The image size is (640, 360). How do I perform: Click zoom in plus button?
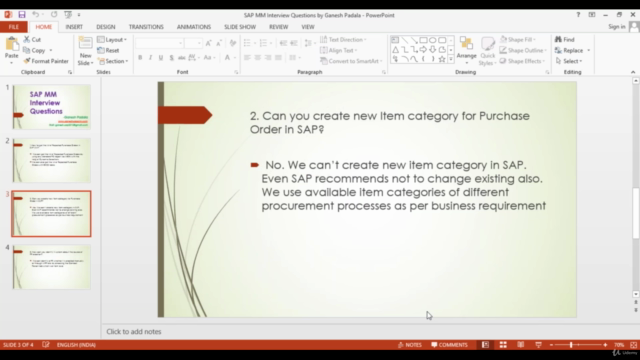(605, 345)
